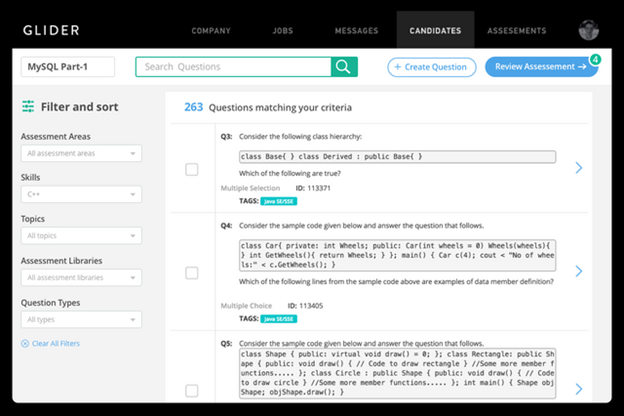Go to the COMPANY menu
The width and height of the screenshot is (624, 416).
pyautogui.click(x=211, y=31)
